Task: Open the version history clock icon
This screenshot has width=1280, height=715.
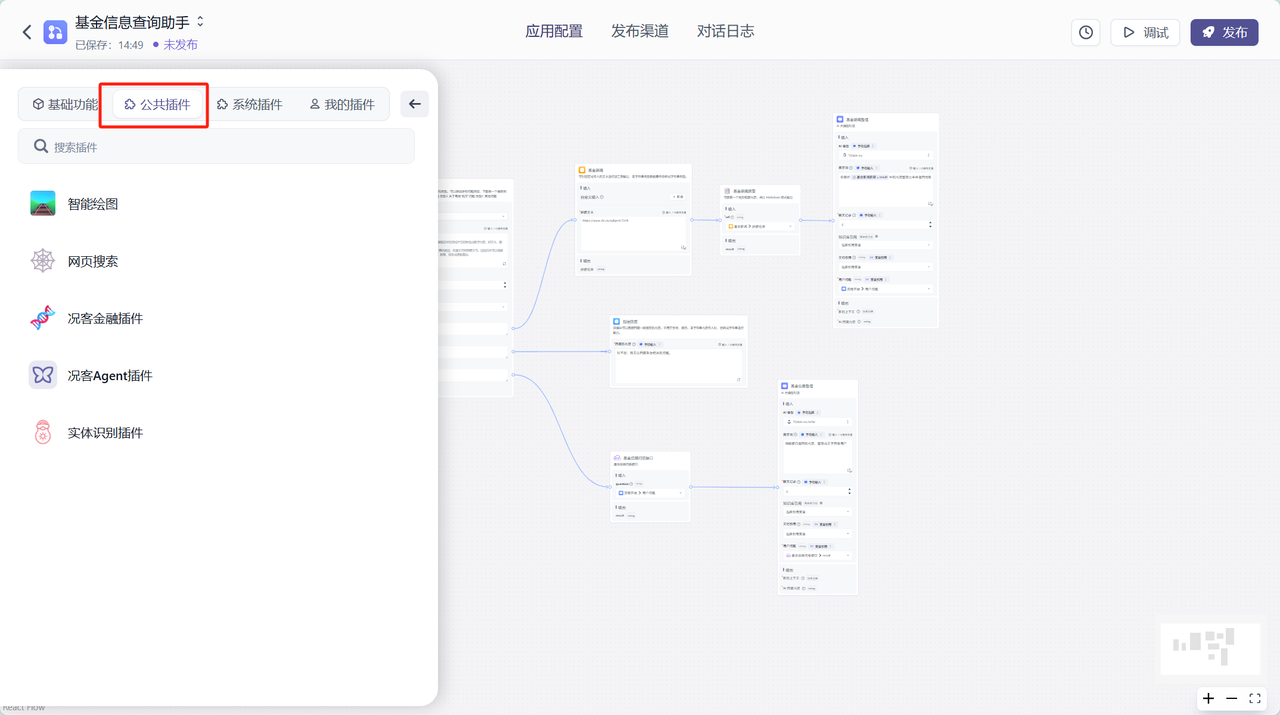Action: tap(1086, 32)
